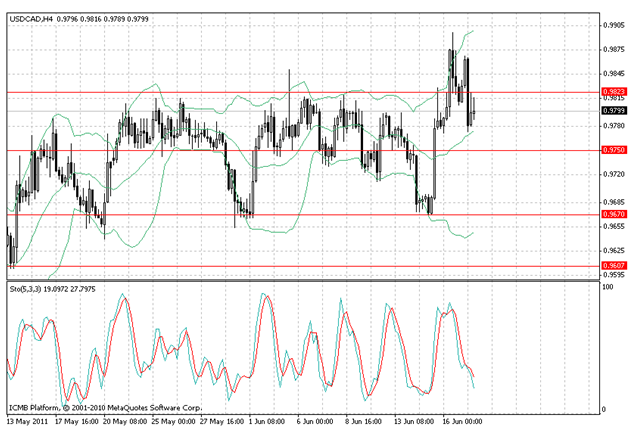Click the 13 May 2011 date label

(x=28, y=422)
